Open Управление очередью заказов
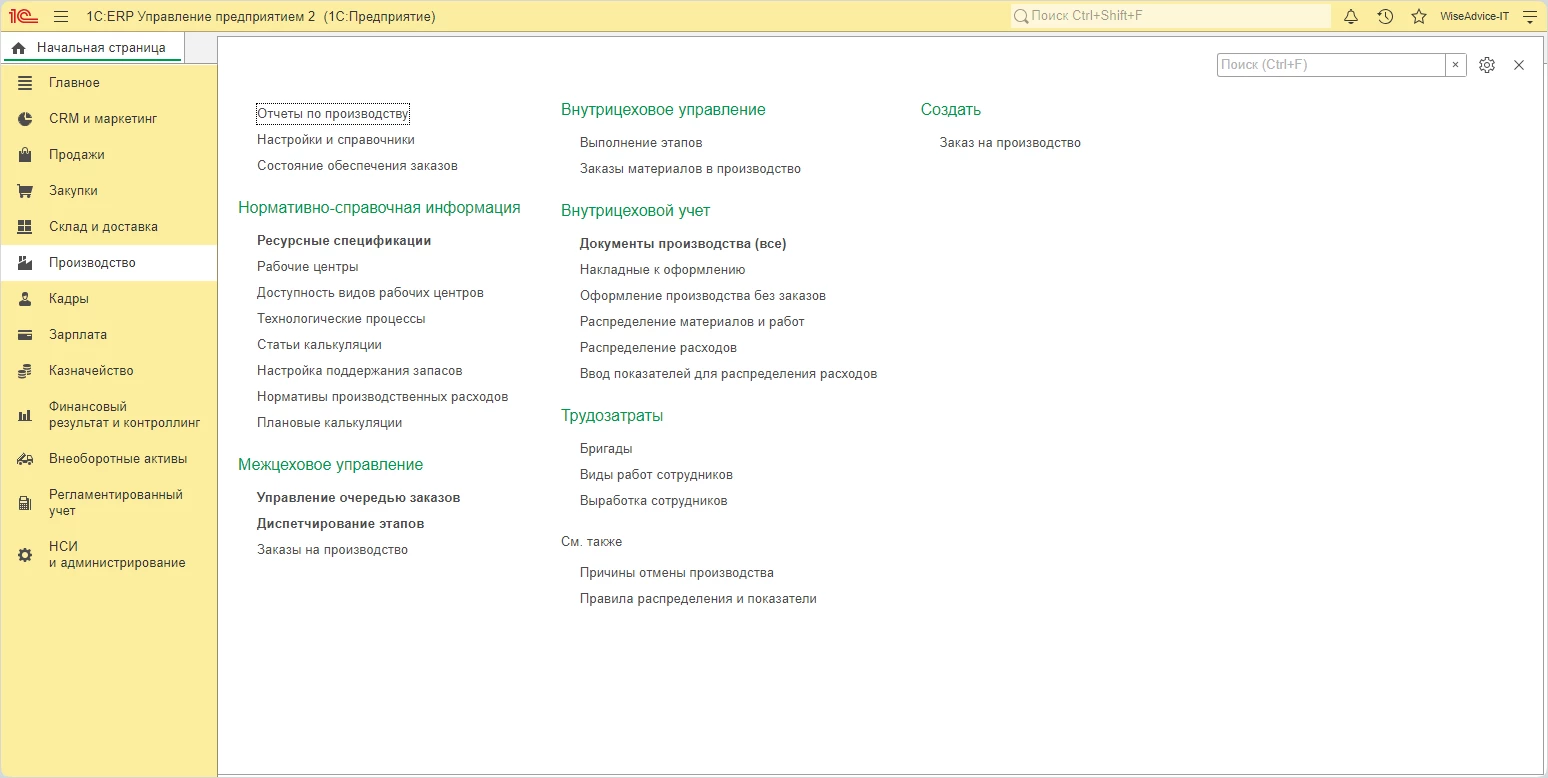 pyautogui.click(x=359, y=498)
